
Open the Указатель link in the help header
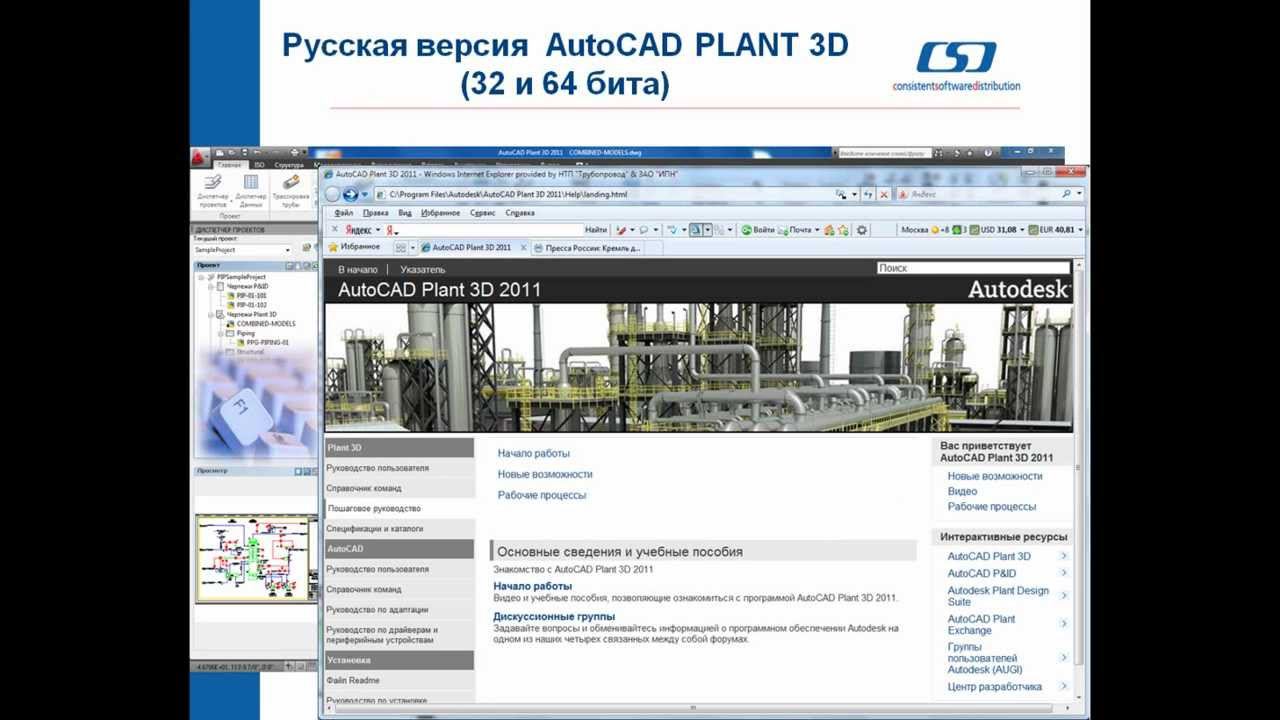423,270
